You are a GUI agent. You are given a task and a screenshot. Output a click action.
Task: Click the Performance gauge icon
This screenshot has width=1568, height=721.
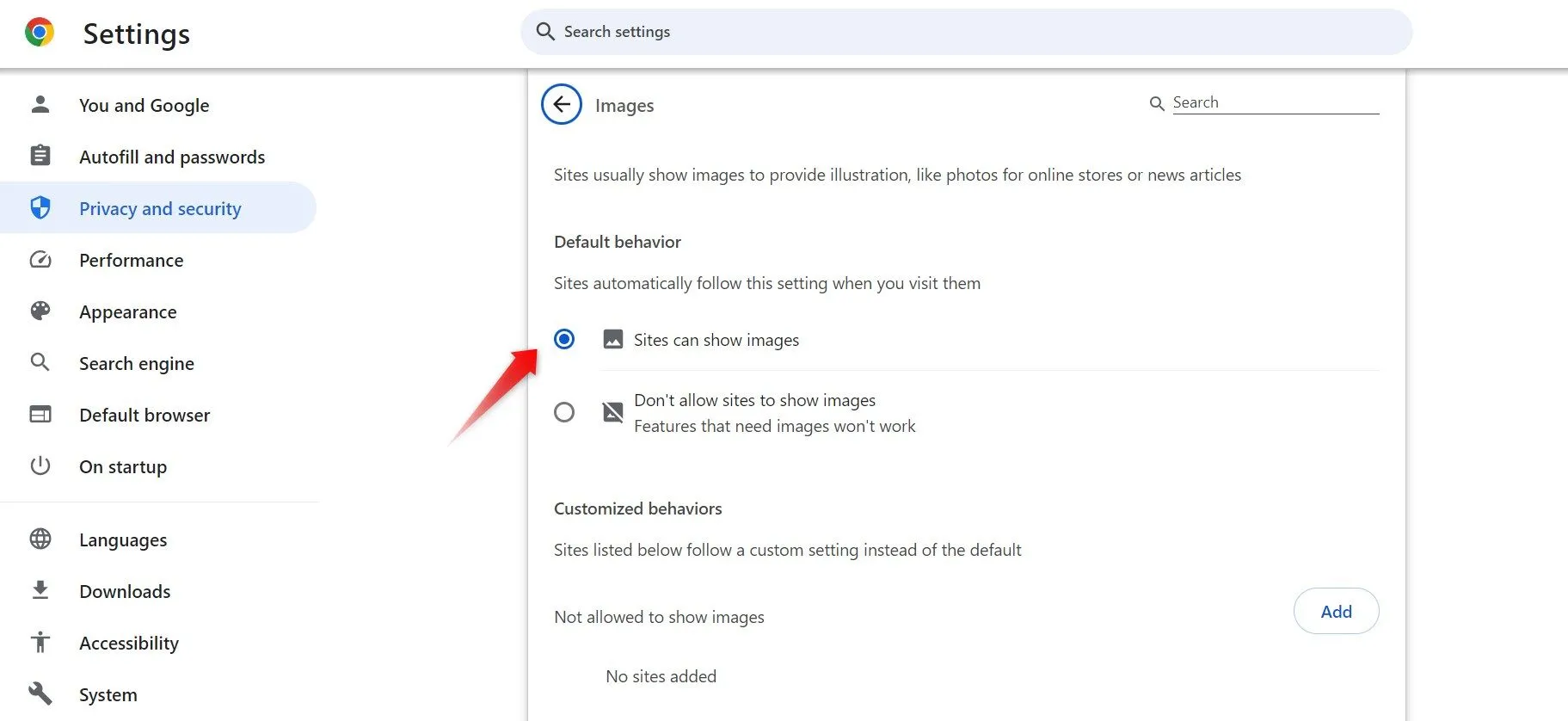[x=40, y=260]
